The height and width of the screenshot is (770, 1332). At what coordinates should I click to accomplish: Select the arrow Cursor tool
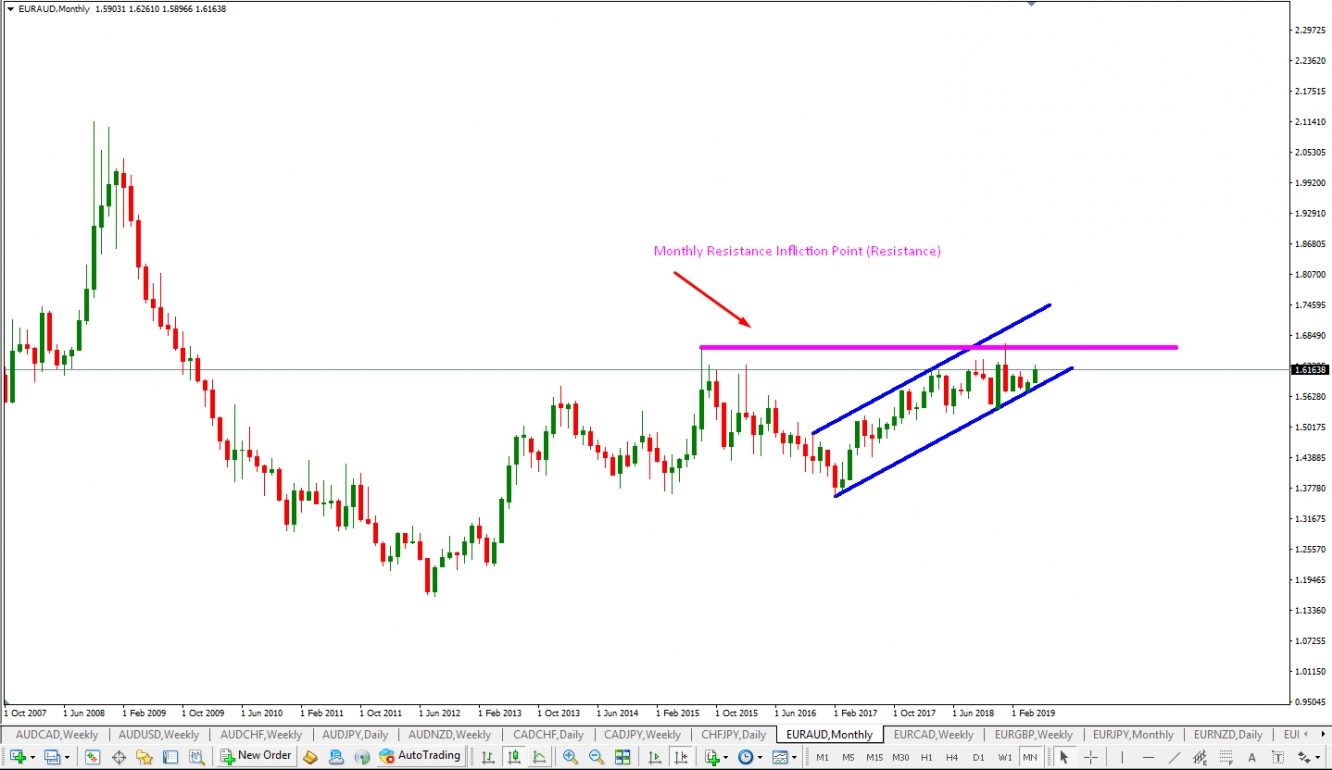(x=1064, y=757)
